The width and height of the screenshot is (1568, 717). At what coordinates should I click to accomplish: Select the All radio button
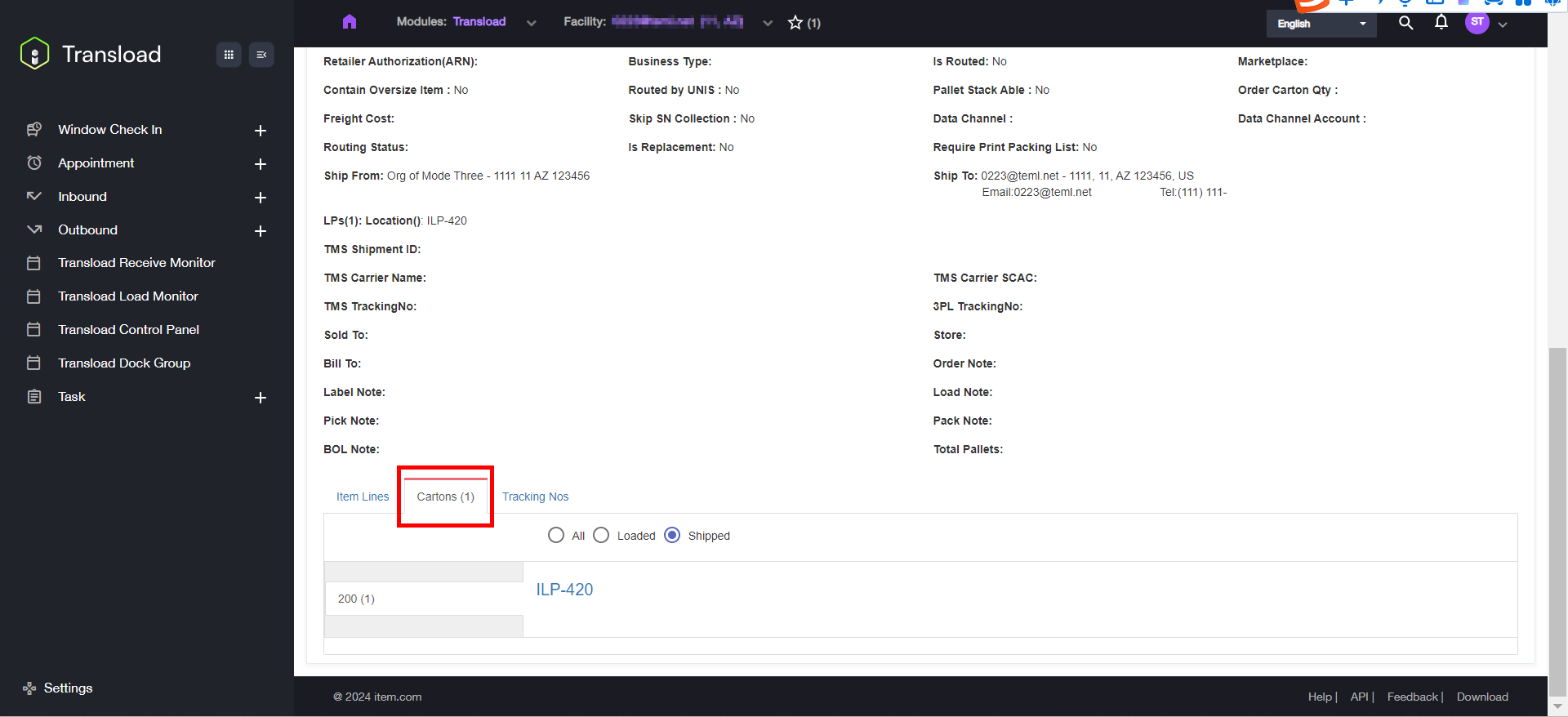pyautogui.click(x=556, y=536)
